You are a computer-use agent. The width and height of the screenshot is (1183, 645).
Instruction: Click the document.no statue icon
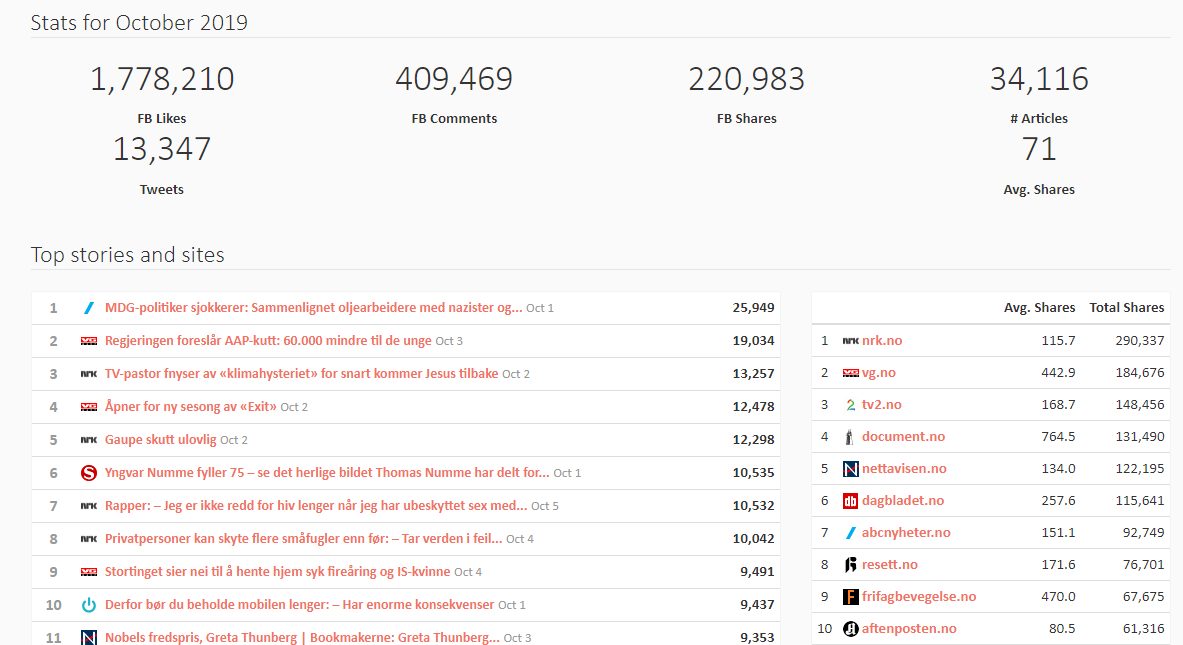[x=851, y=437]
